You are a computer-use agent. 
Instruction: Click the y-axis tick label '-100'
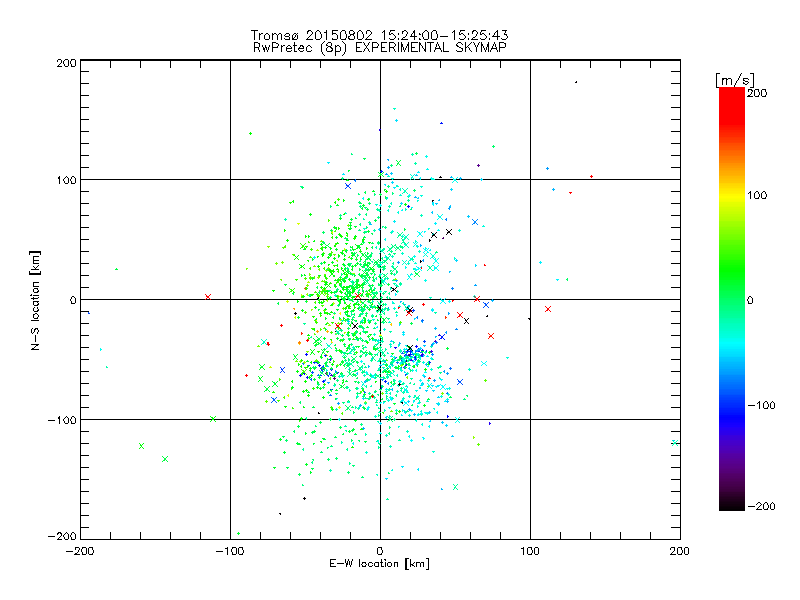tap(62, 420)
